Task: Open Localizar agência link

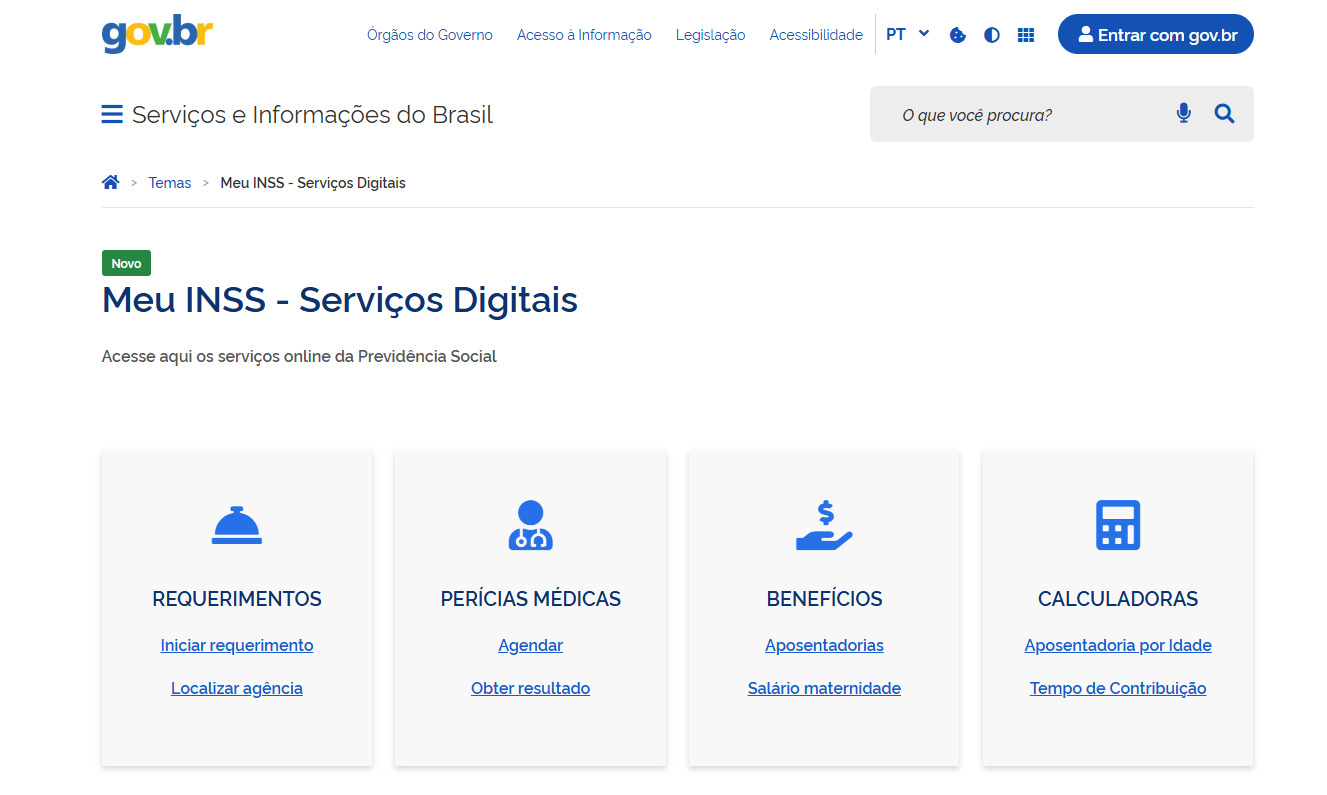Action: tap(237, 689)
